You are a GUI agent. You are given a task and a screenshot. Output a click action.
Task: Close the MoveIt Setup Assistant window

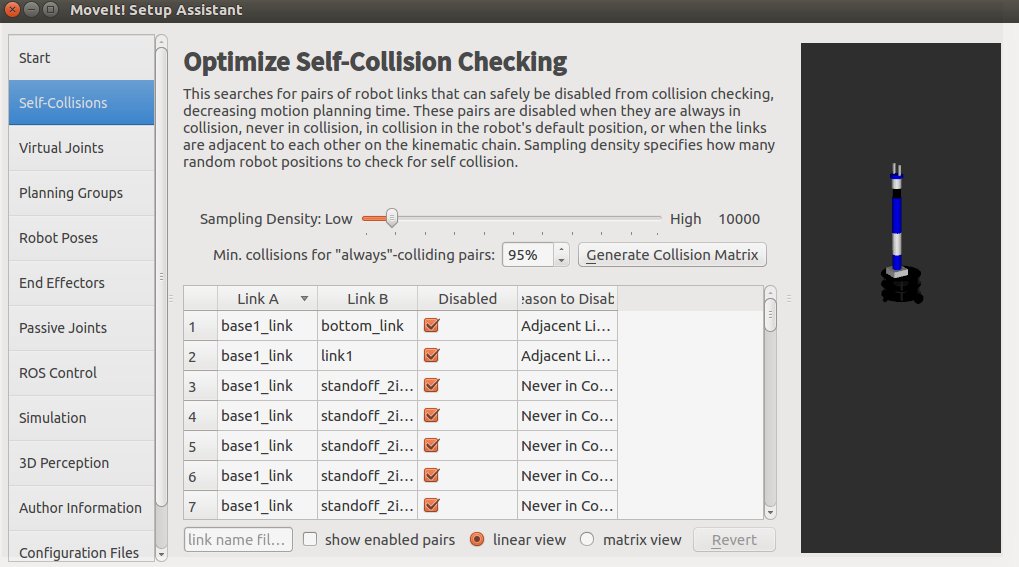pyautogui.click(x=12, y=10)
